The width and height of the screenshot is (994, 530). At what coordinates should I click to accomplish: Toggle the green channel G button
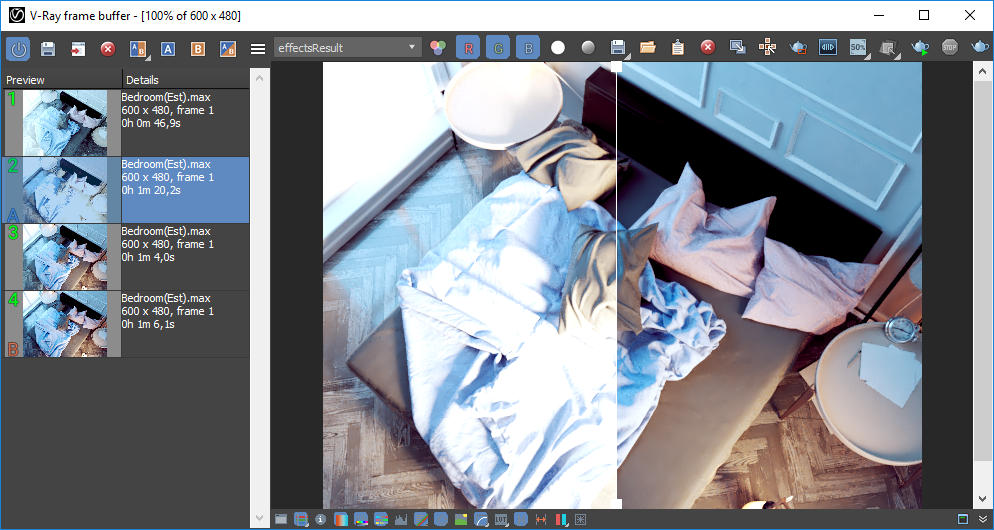[498, 48]
